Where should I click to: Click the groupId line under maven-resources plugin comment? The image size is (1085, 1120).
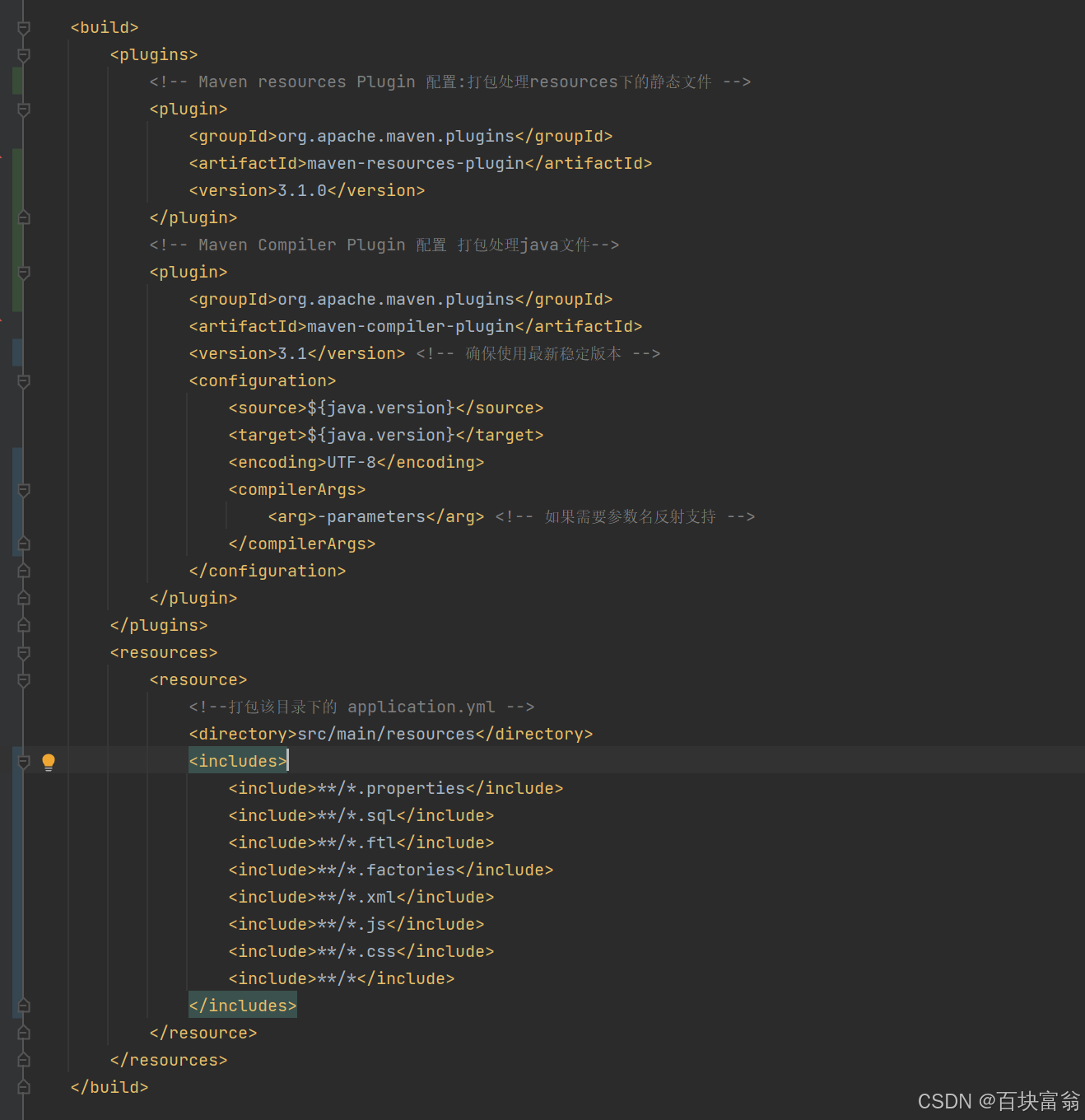(401, 137)
